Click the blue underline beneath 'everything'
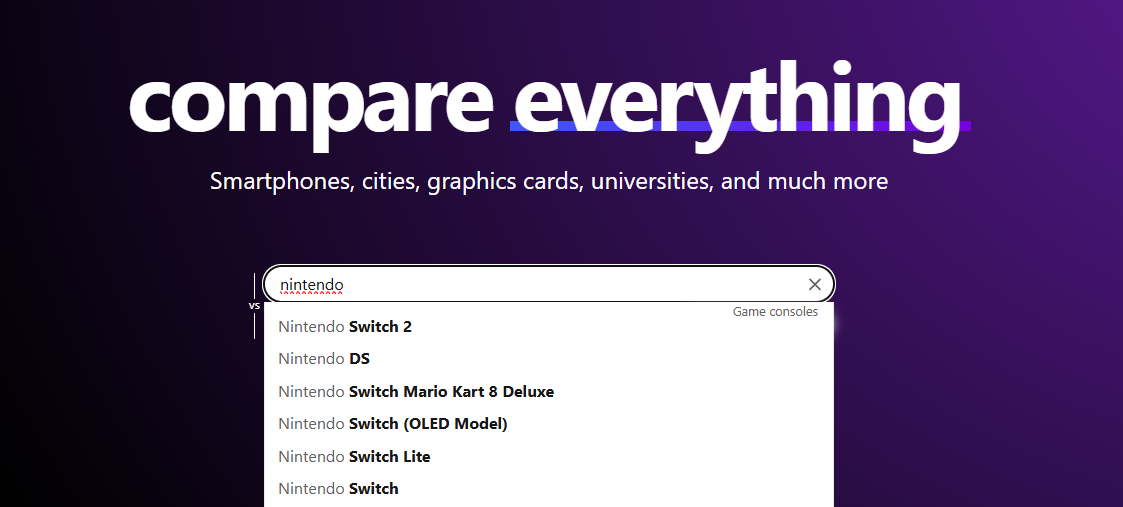Screen dimensions: 1123x507 coord(740,127)
